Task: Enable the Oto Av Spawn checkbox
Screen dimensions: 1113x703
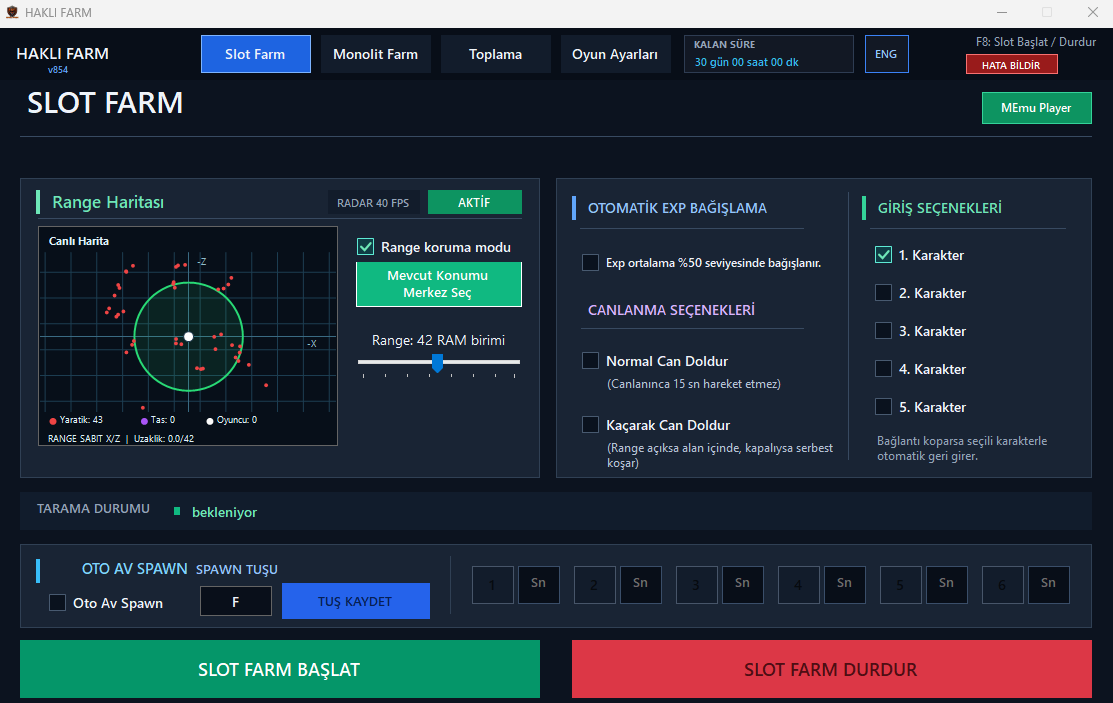Action: tap(57, 602)
